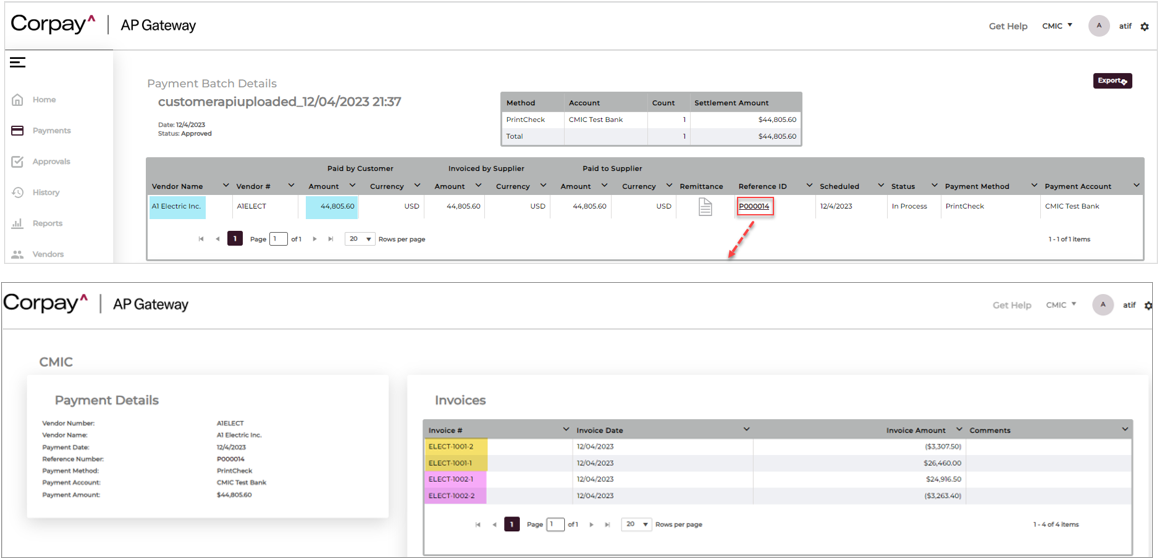
Task: Open rows per page dropdown in batch table
Action: click(x=360, y=239)
